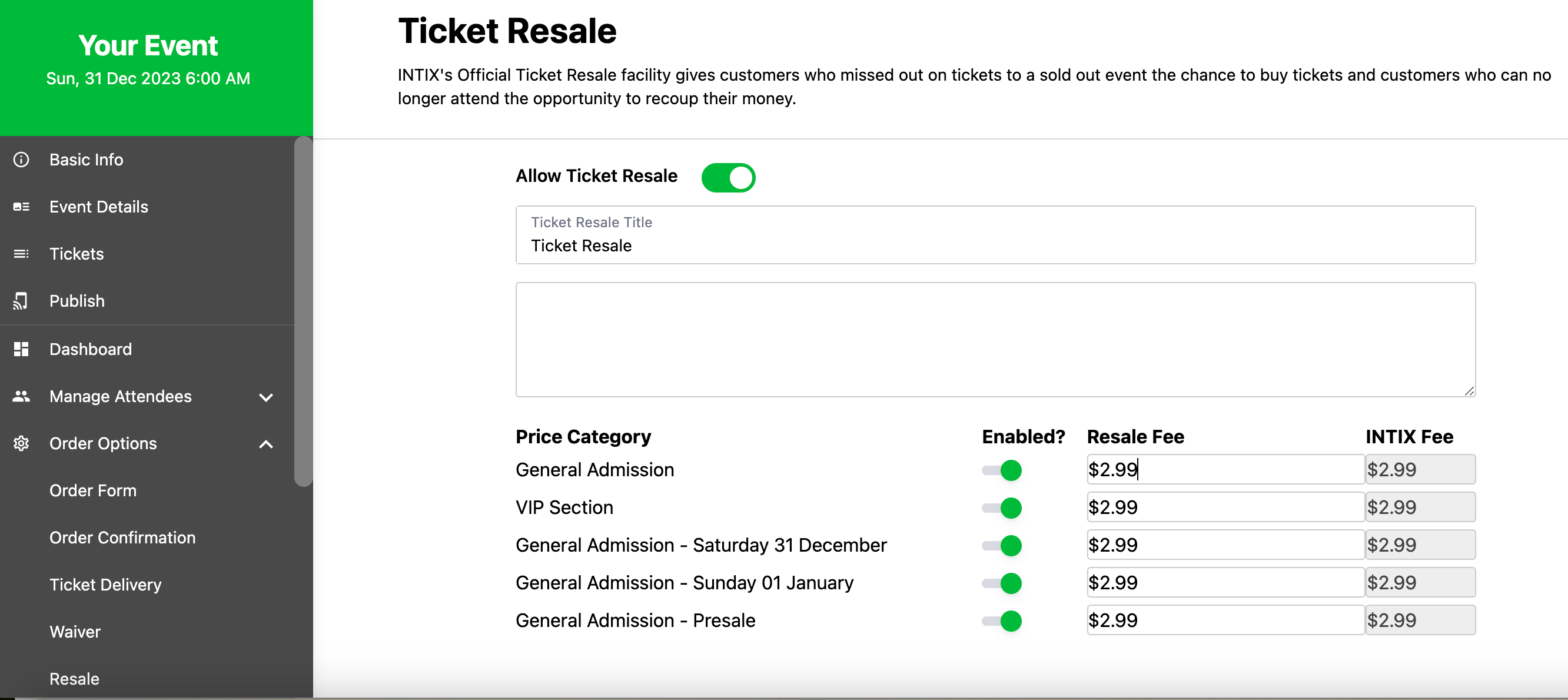The width and height of the screenshot is (1568, 700).
Task: Collapse Order Options chevron
Action: [266, 444]
